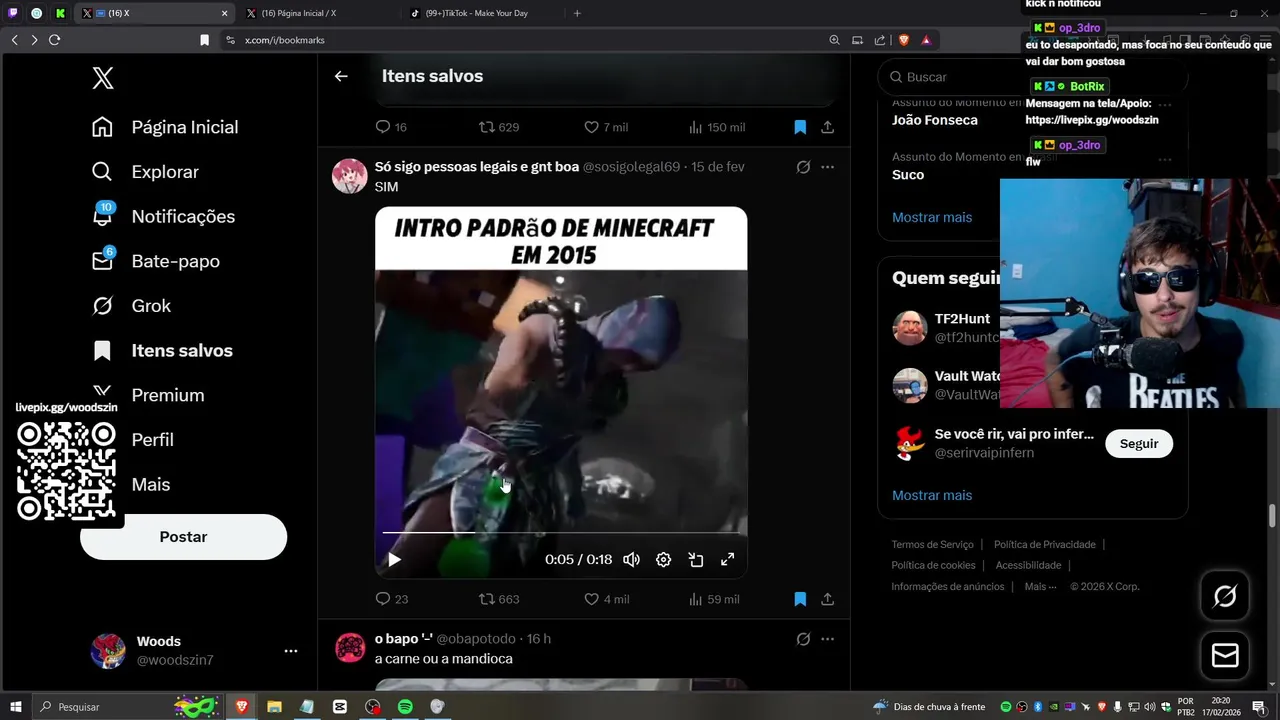Open the X logo home link
This screenshot has width=1280, height=720.
tap(103, 77)
